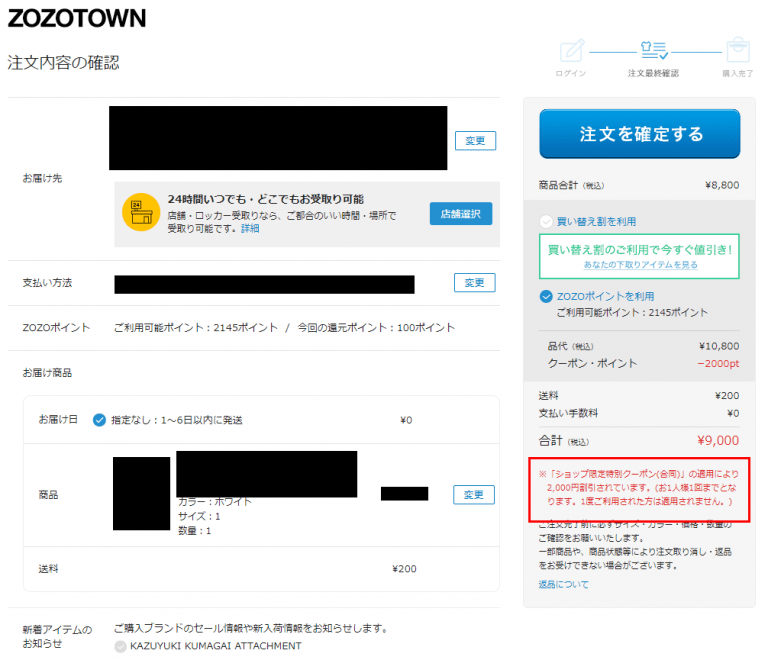Click the 支払い手数料 ¥0 value

733,413
